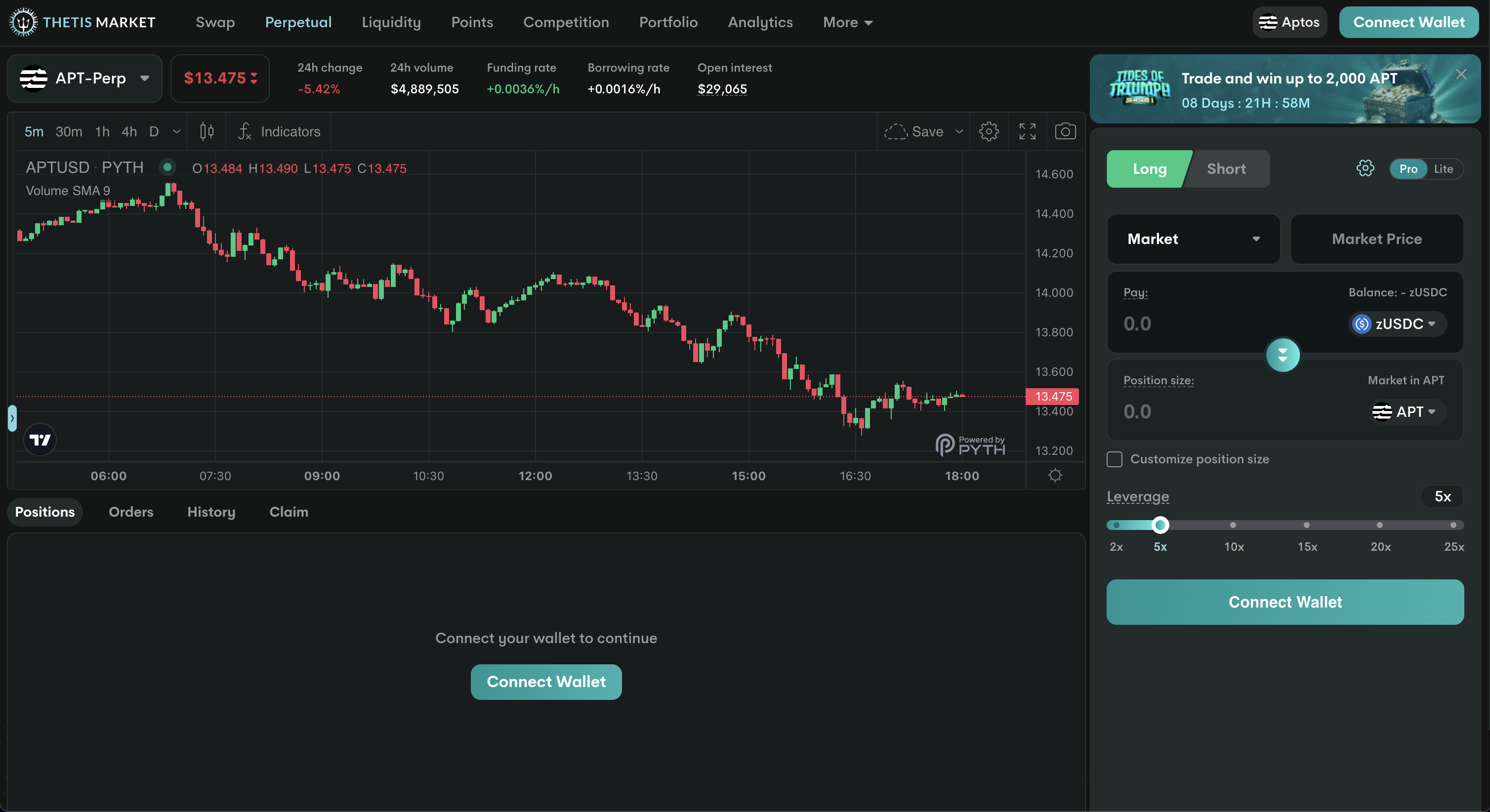Toggle fullscreen chart mode
1490x812 pixels.
(x=1027, y=131)
